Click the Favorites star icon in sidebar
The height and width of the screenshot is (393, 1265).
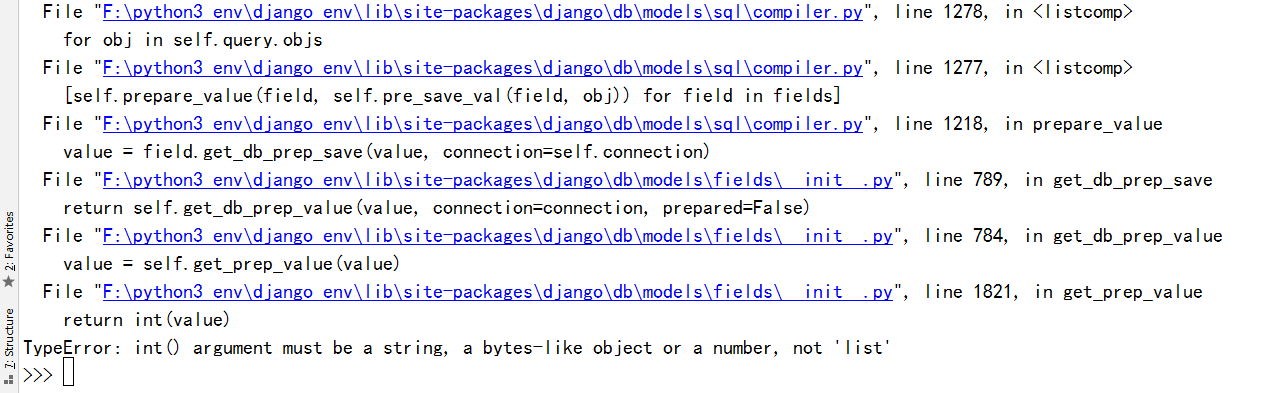click(9, 282)
